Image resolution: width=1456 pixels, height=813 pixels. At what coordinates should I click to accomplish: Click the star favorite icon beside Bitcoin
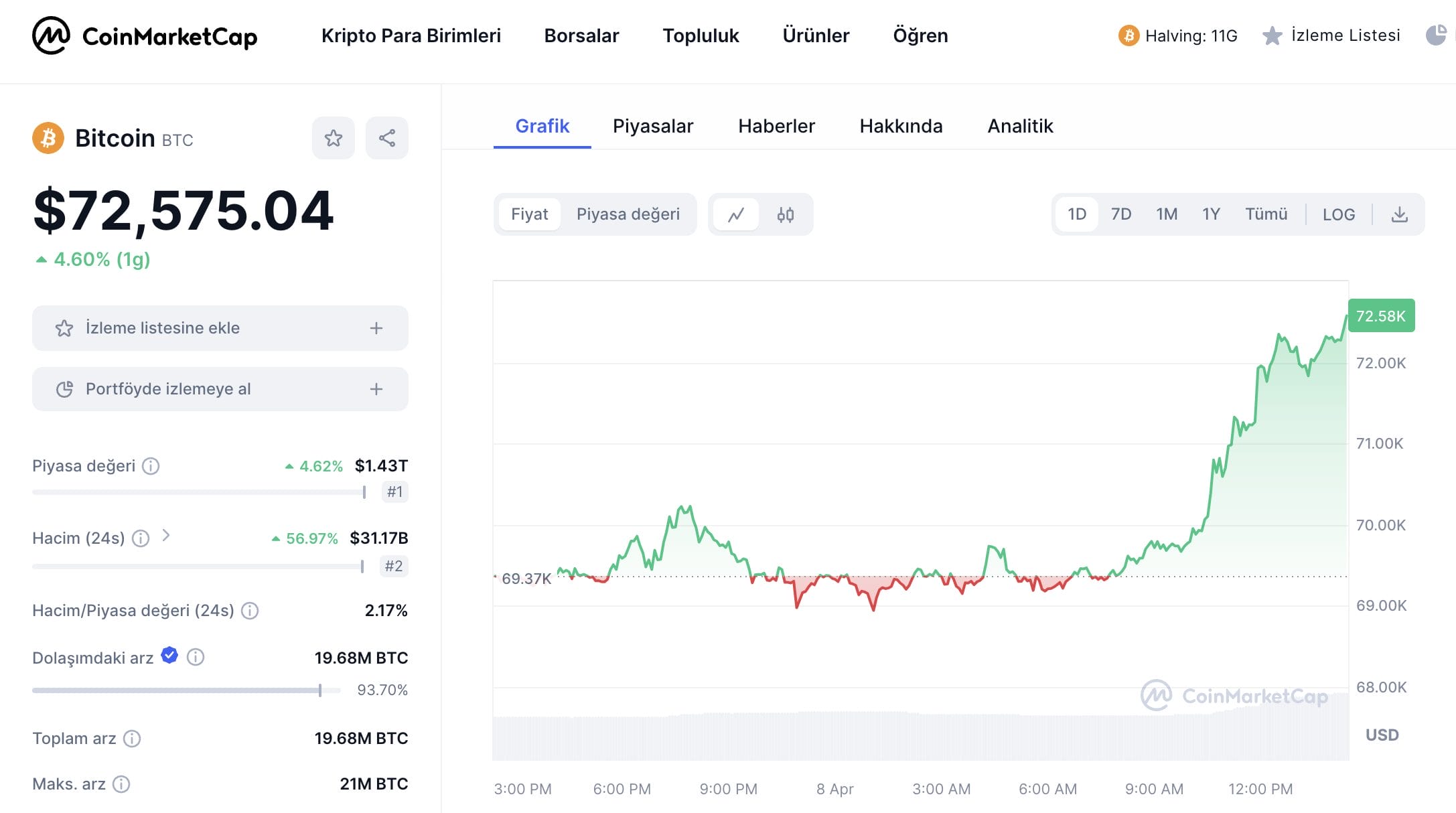pos(333,139)
